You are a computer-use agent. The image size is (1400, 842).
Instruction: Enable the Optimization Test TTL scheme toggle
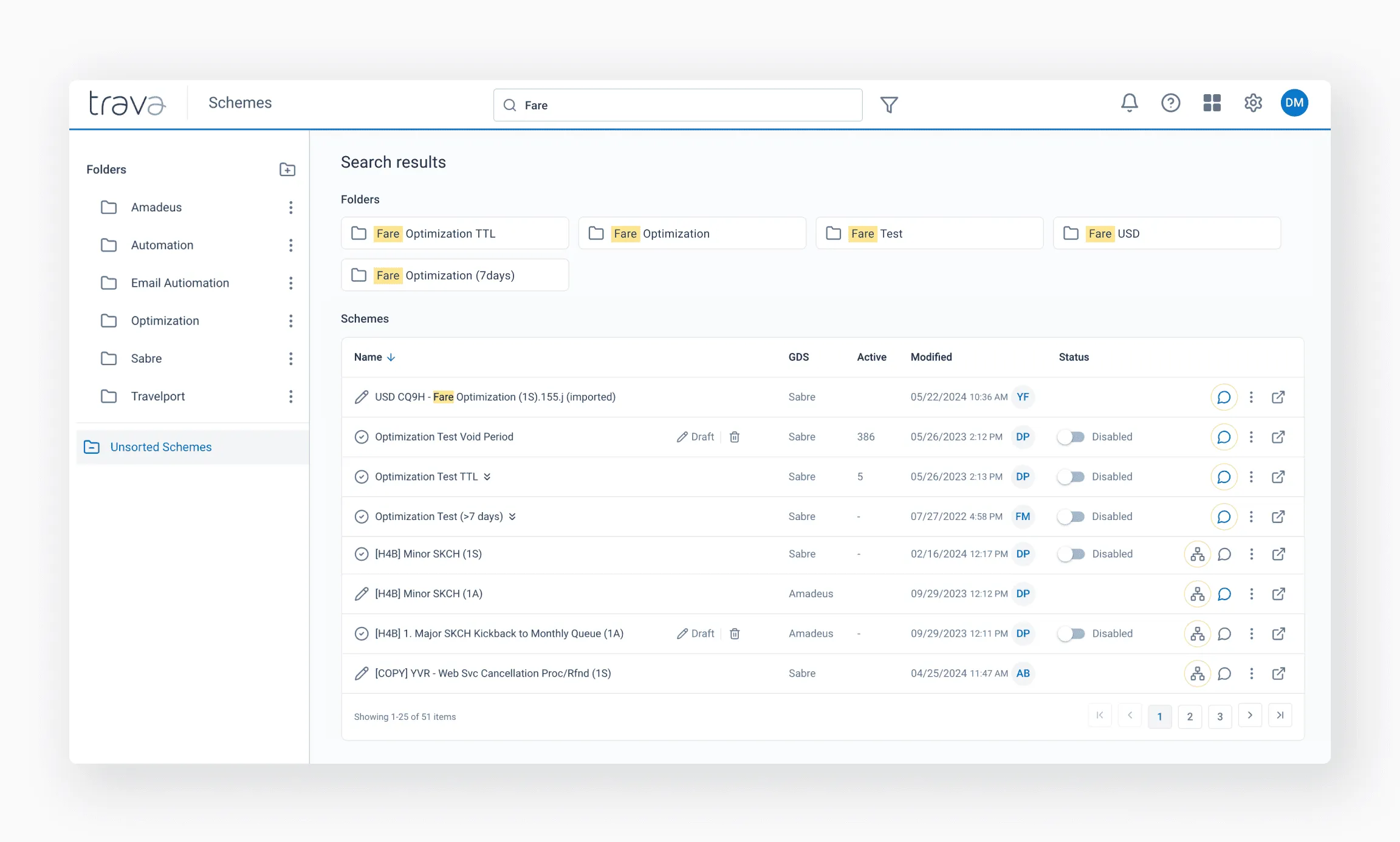click(x=1071, y=477)
